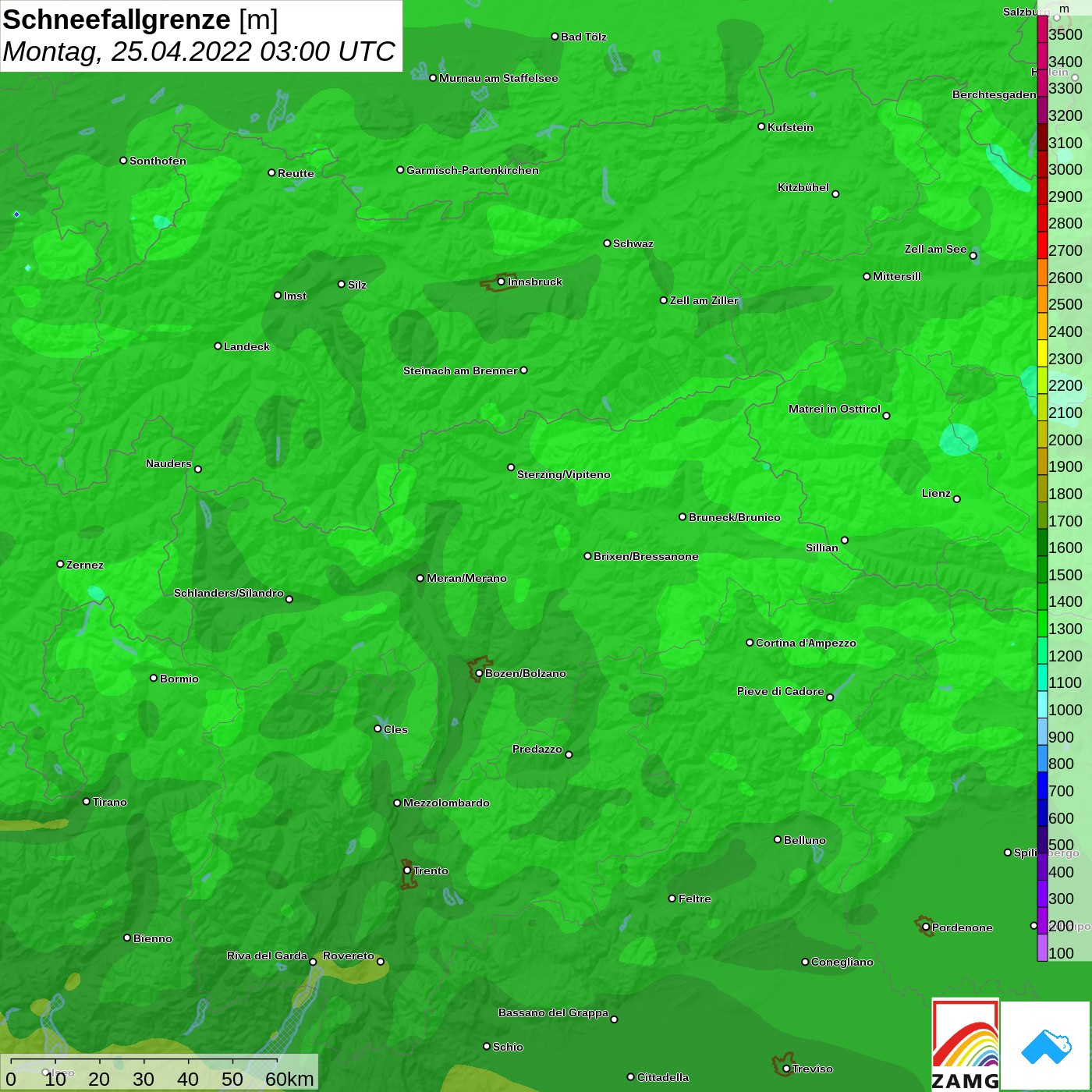Screen dimensions: 1092x1092
Task: Select the light violet 100 legend band
Action: (x=1042, y=948)
